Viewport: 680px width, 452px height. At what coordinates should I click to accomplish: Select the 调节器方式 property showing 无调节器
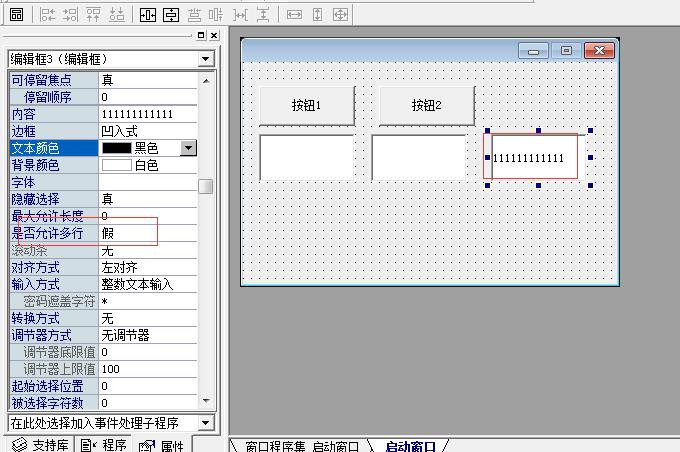[x=103, y=335]
